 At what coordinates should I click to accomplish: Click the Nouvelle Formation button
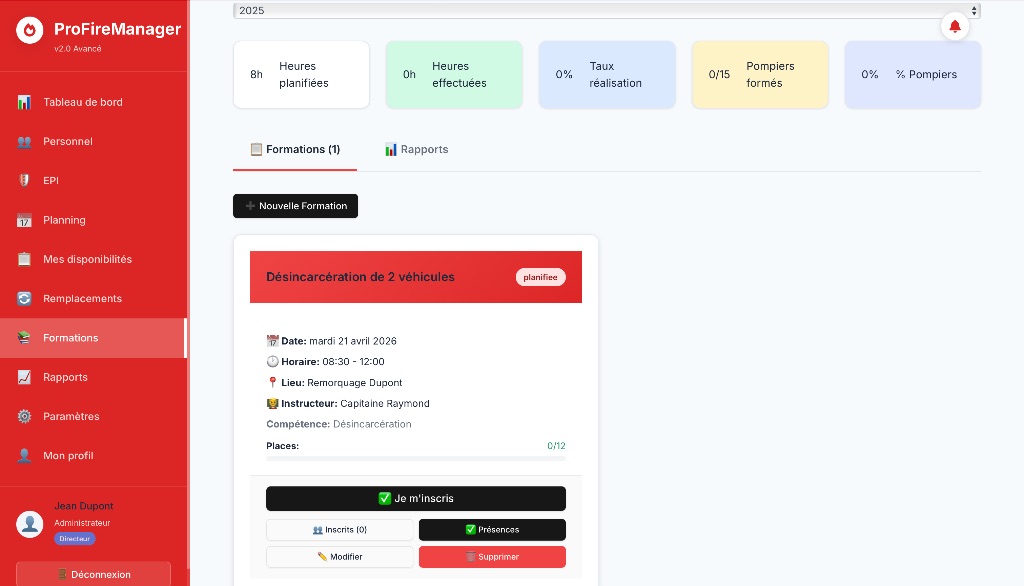pyautogui.click(x=295, y=206)
